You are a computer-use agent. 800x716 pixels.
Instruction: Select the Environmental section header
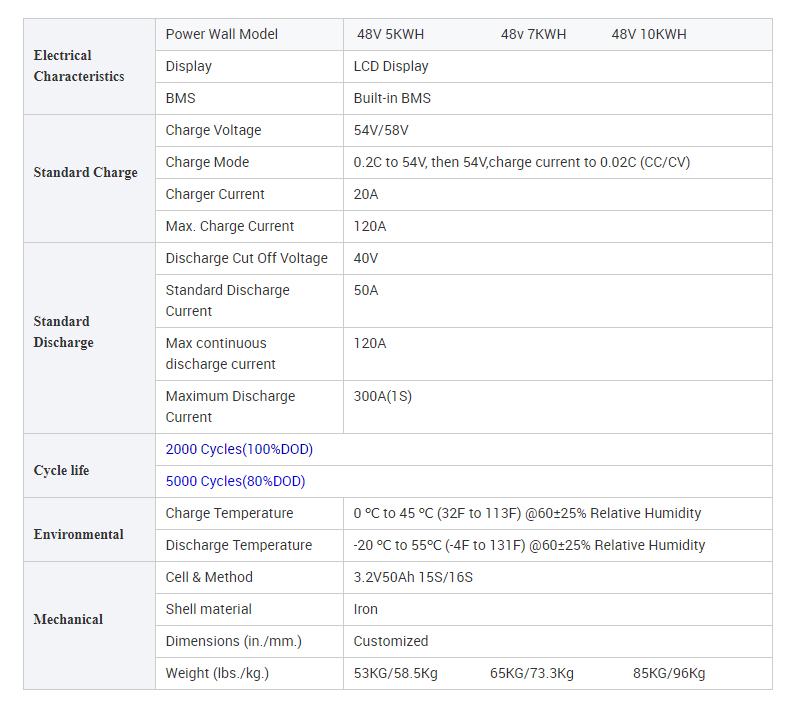pyautogui.click(x=78, y=534)
